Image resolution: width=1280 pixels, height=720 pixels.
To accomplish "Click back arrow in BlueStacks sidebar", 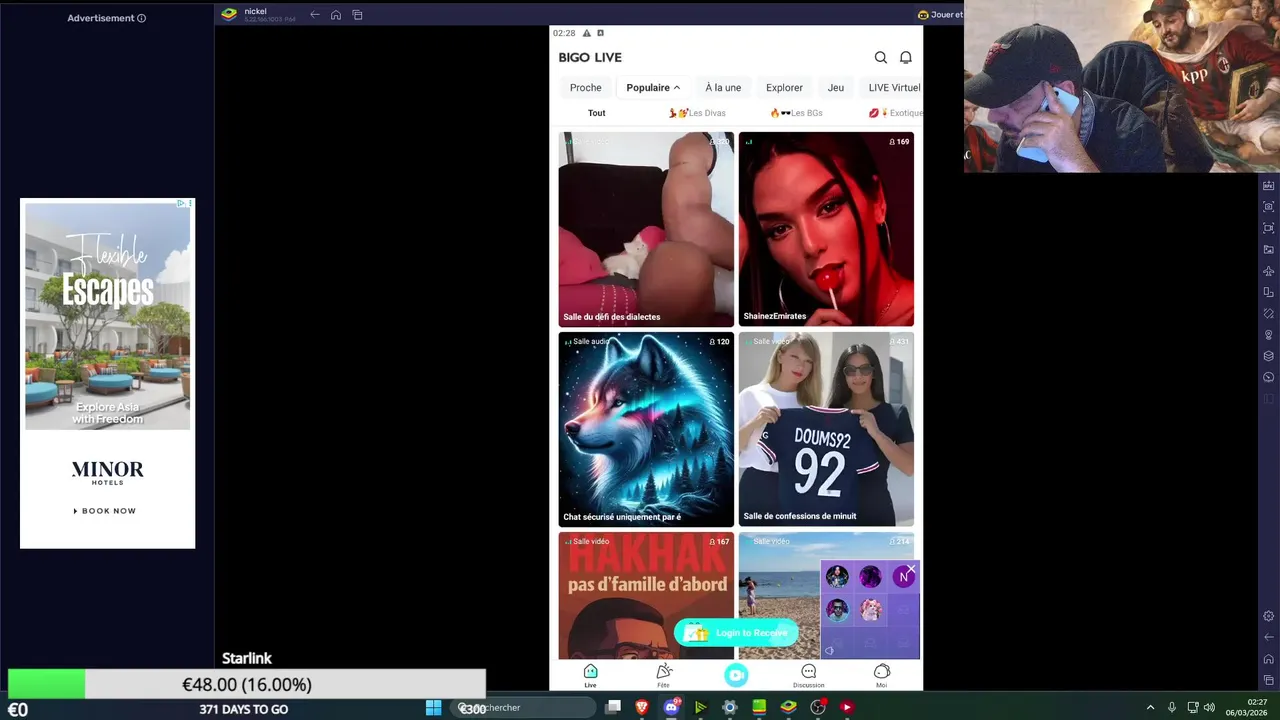I will pyautogui.click(x=1269, y=637).
